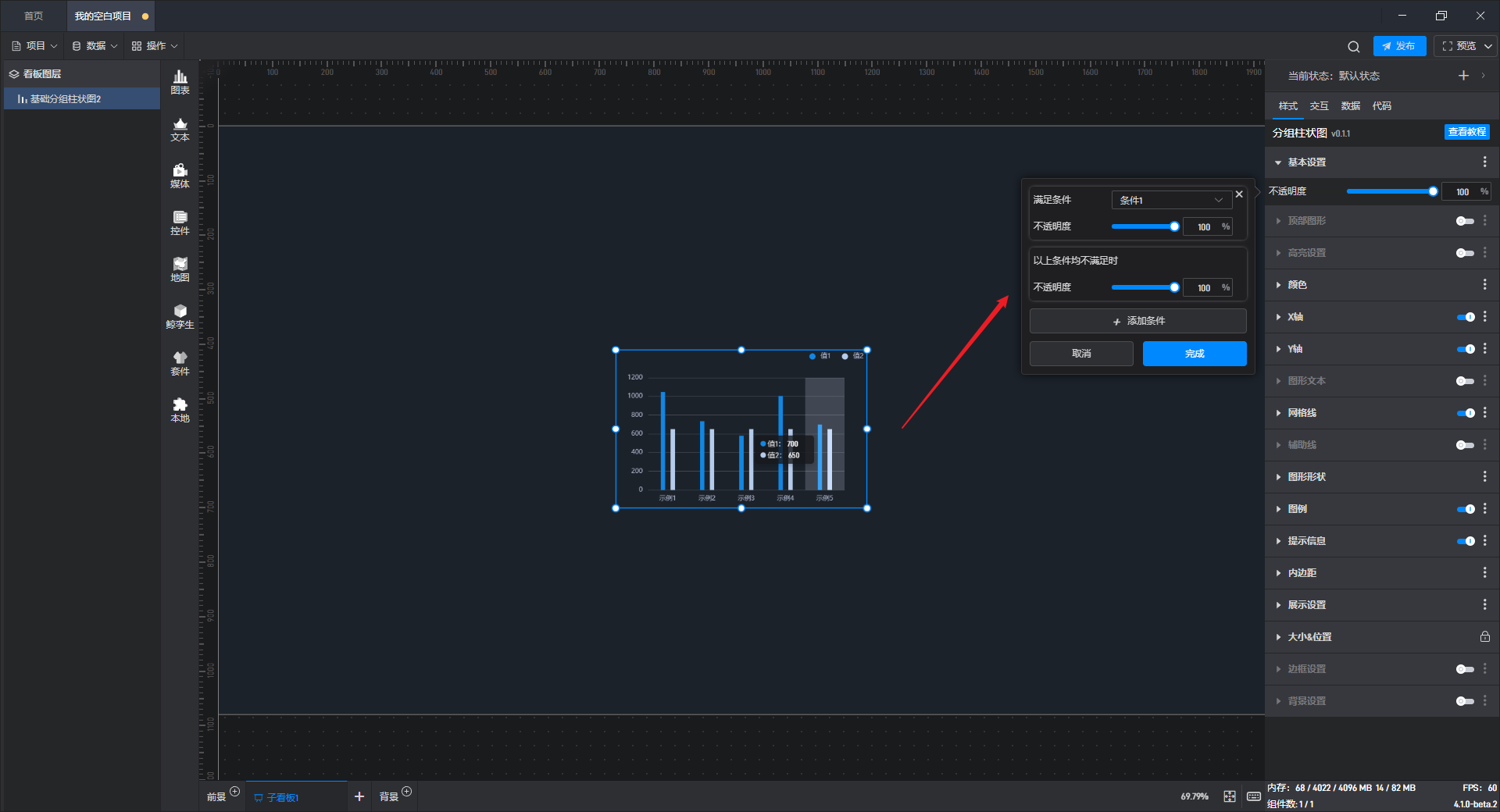Viewport: 1500px width, 812px height.
Task: Switch to the 首页 home tab
Action: 34,16
